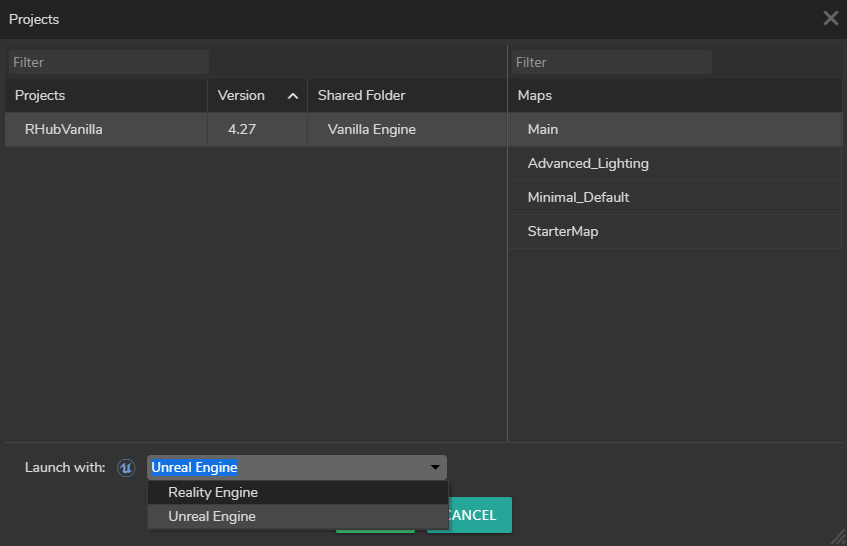Click the Maps column header
The image size is (847, 546).
point(675,96)
